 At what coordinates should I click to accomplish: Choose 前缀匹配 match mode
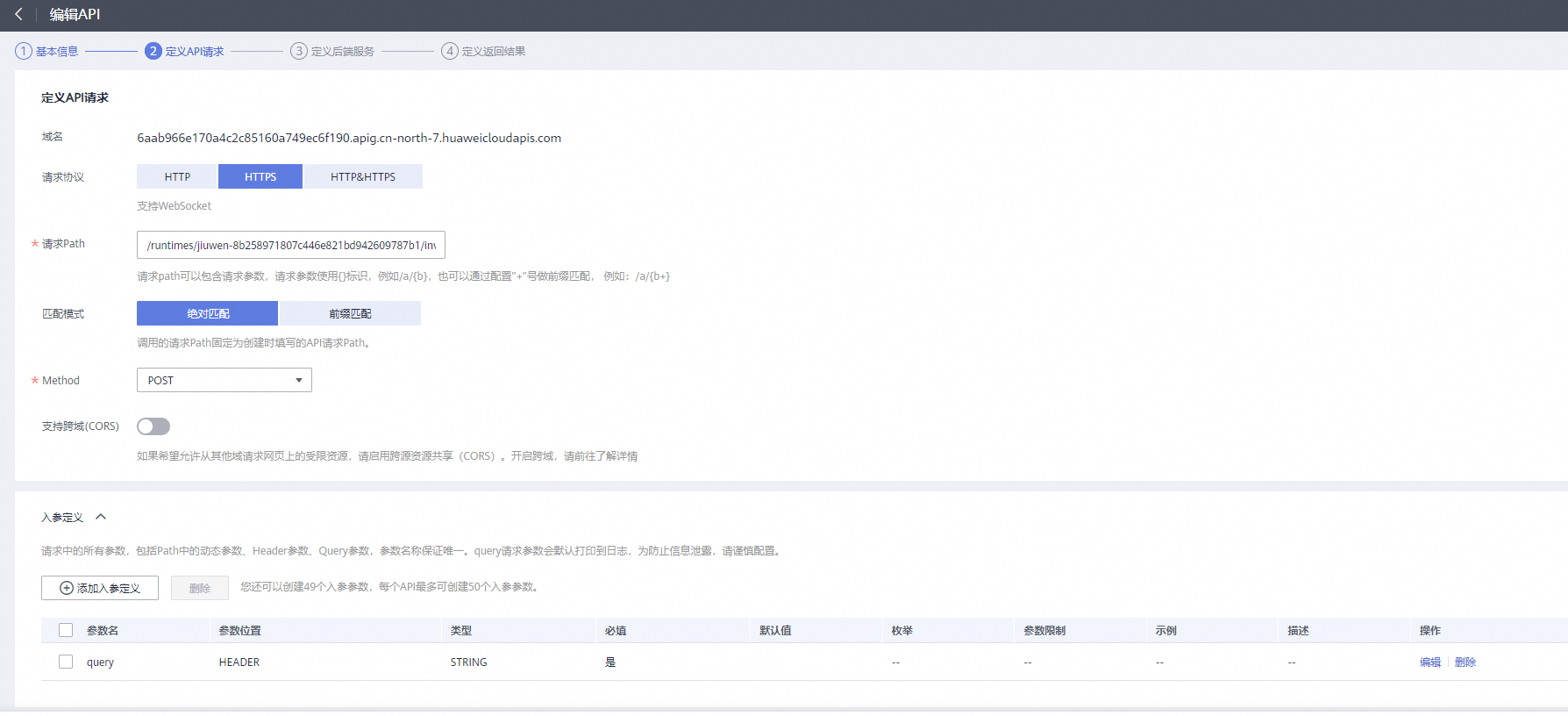350,313
